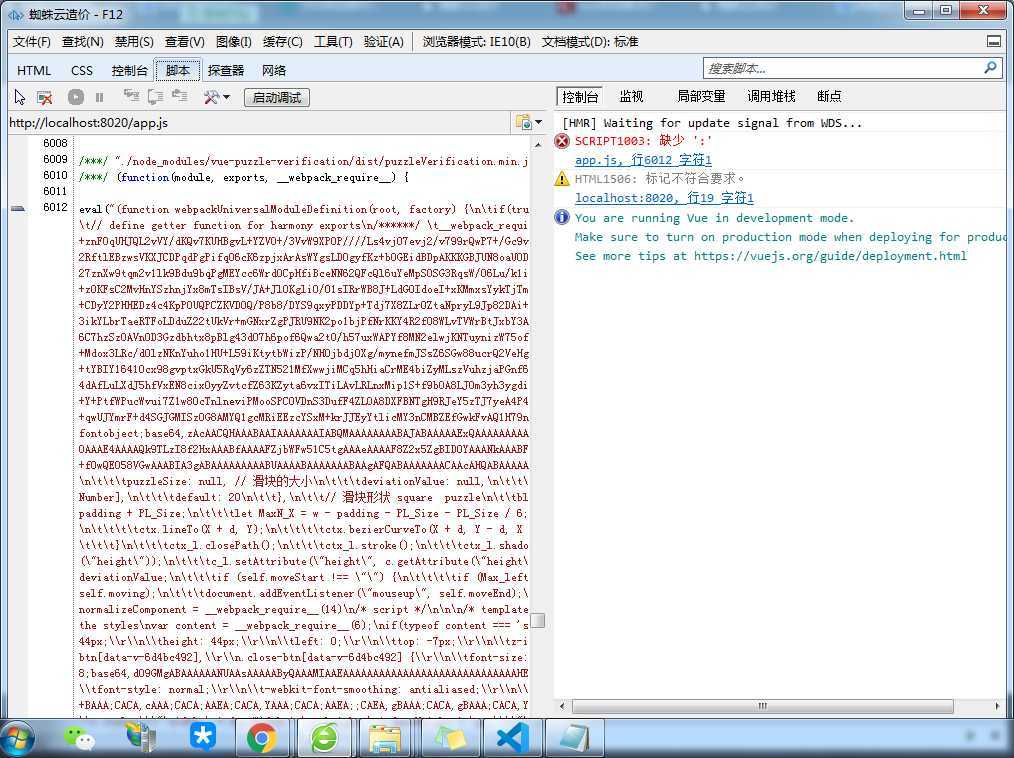The height and width of the screenshot is (758, 1014).
Task: Open the 图像(I) menu
Action: tap(233, 41)
